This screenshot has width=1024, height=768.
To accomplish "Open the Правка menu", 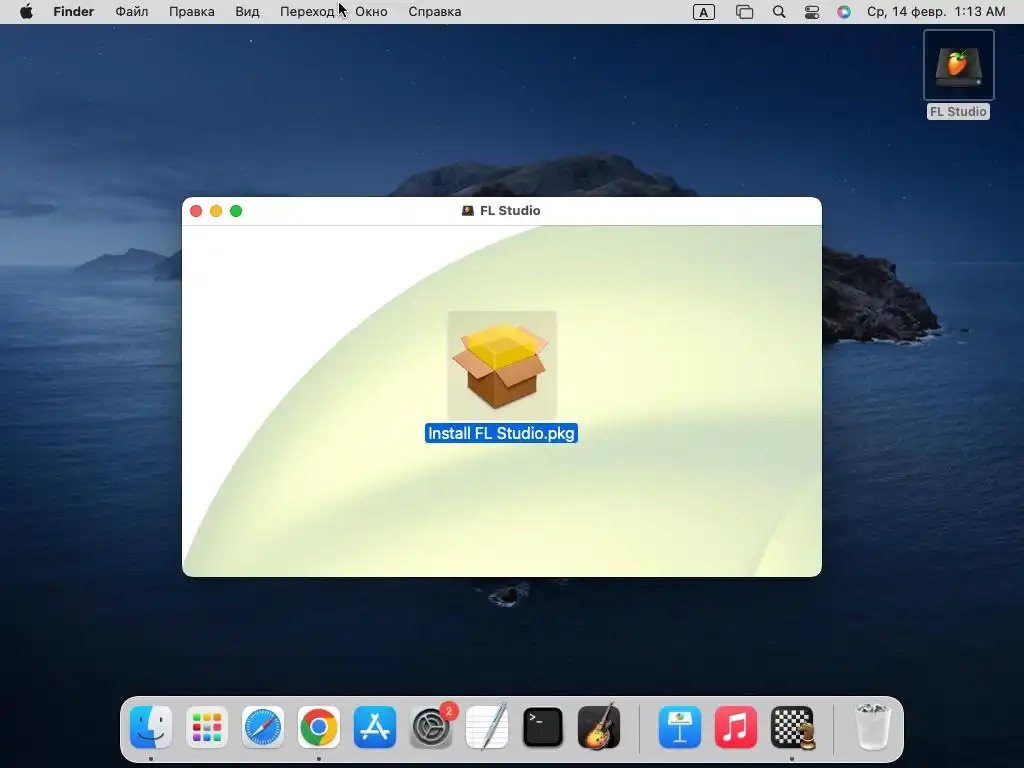I will click(192, 12).
